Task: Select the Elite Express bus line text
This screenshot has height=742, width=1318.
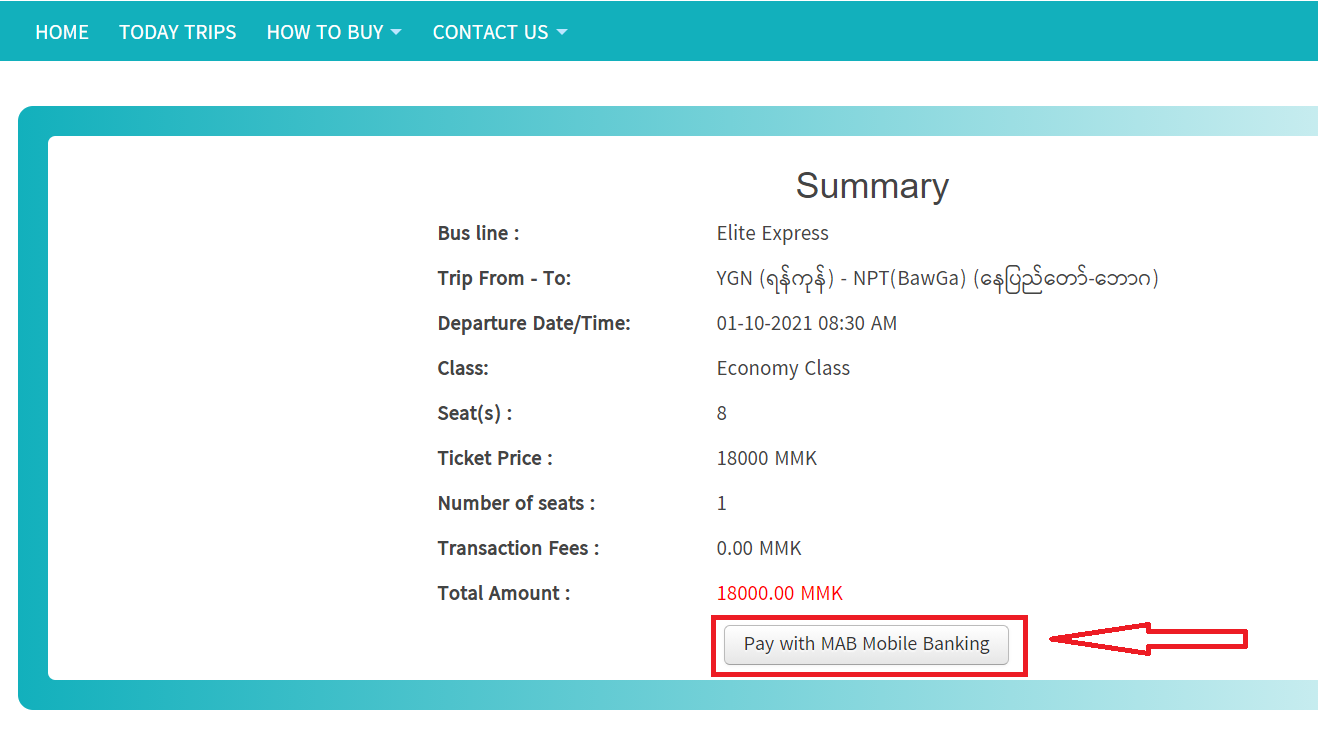Action: click(772, 233)
